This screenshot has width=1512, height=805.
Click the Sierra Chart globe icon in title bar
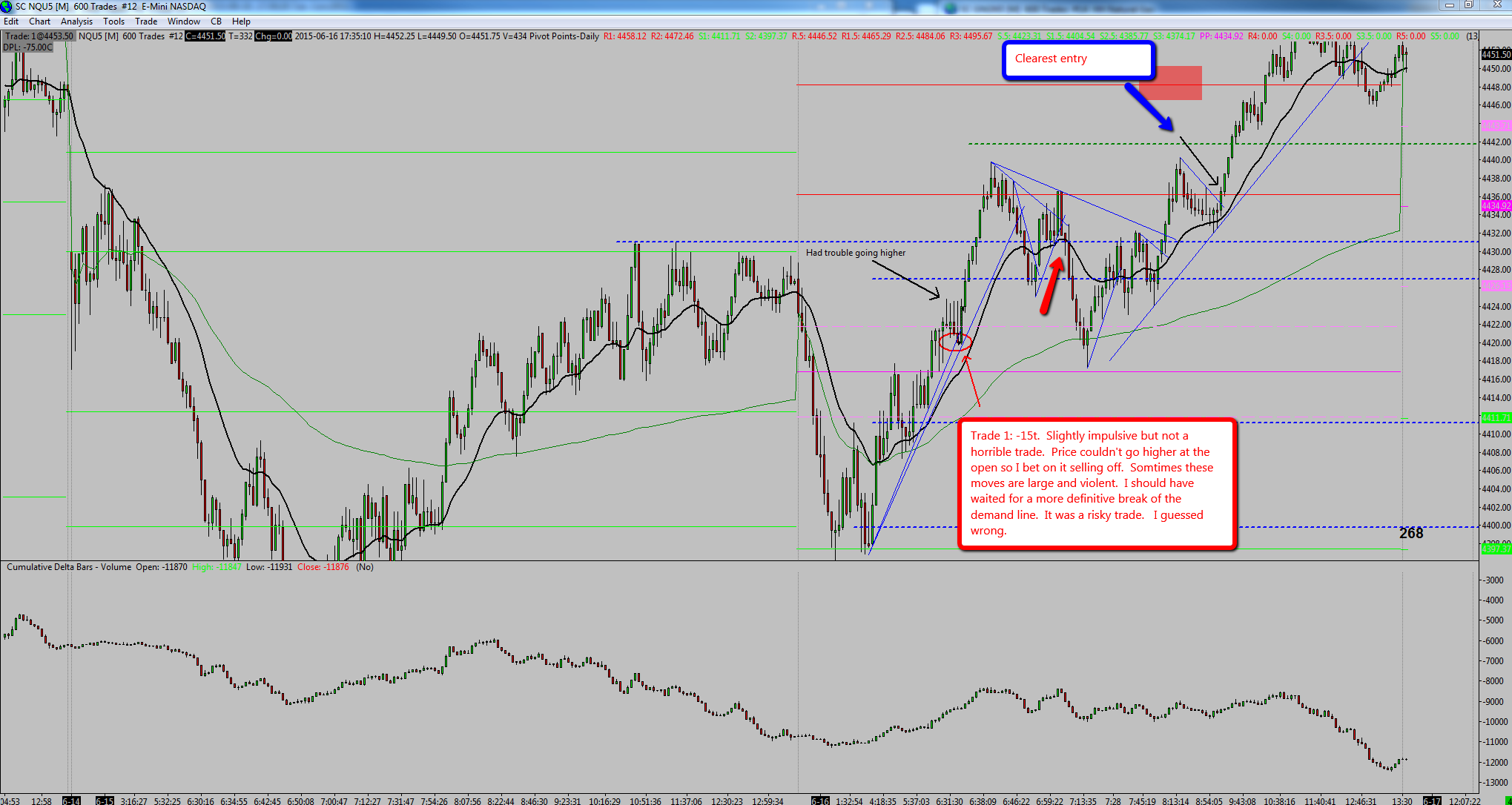coord(7,7)
